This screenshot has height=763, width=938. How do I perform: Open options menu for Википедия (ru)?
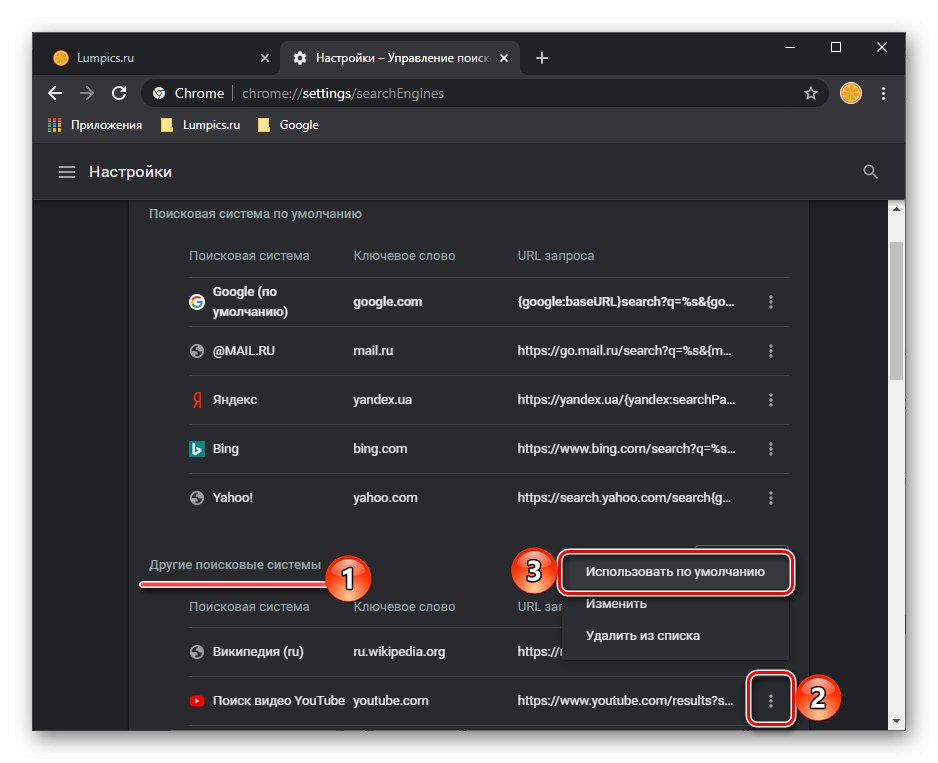pyautogui.click(x=771, y=651)
